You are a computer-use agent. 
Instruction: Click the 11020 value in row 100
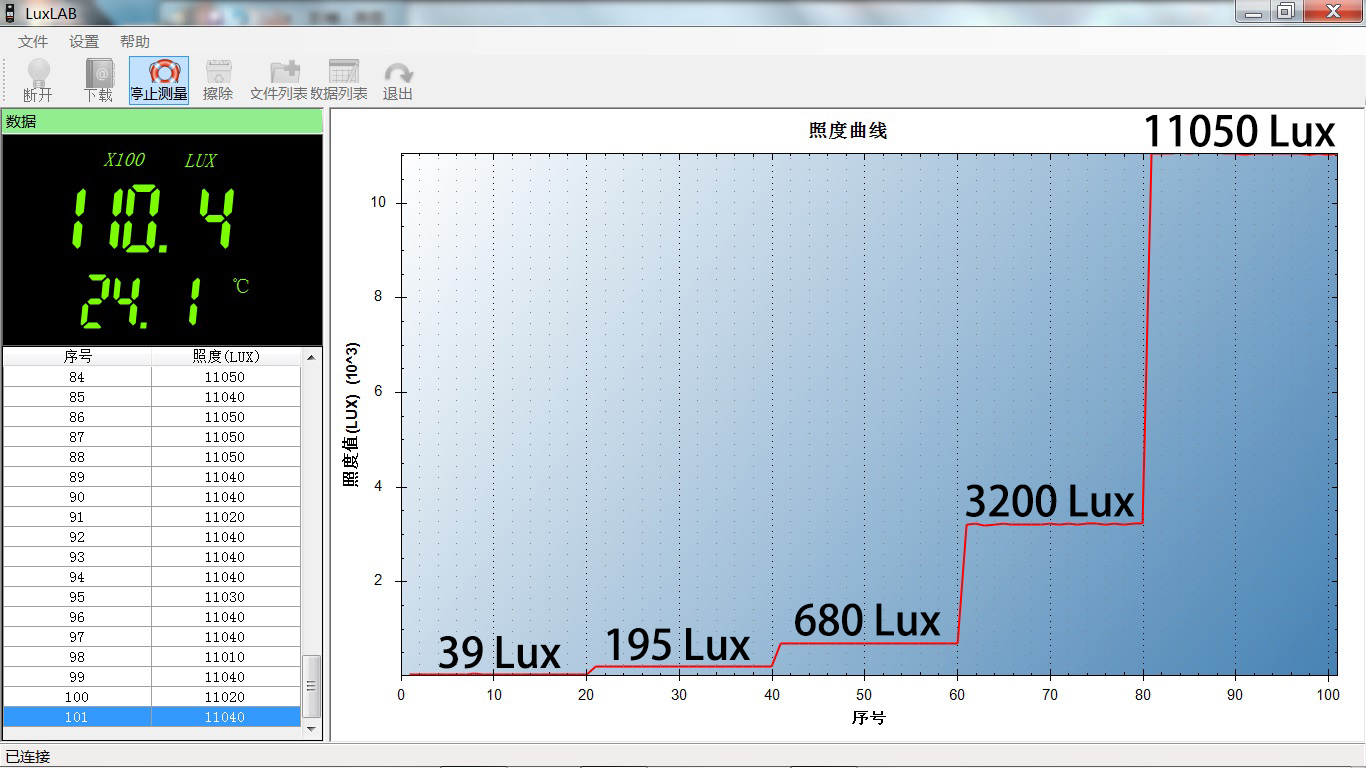(x=225, y=697)
